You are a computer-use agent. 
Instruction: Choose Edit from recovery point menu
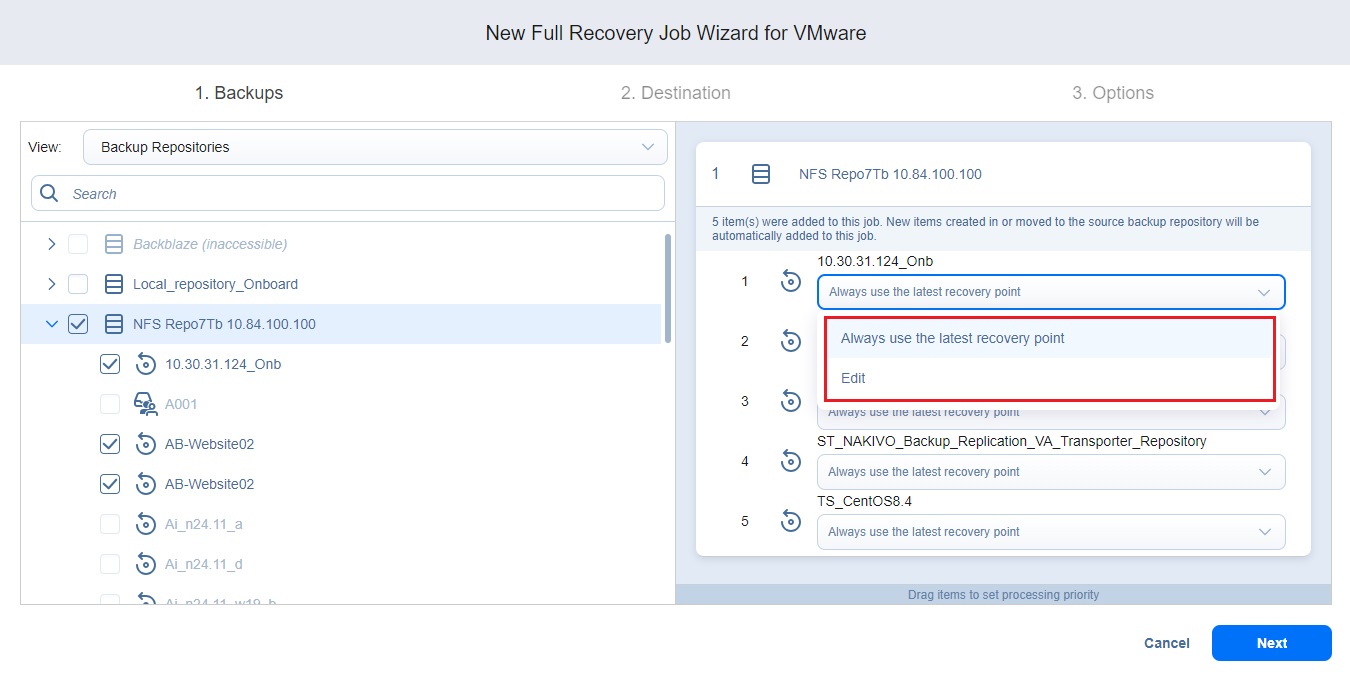click(853, 378)
